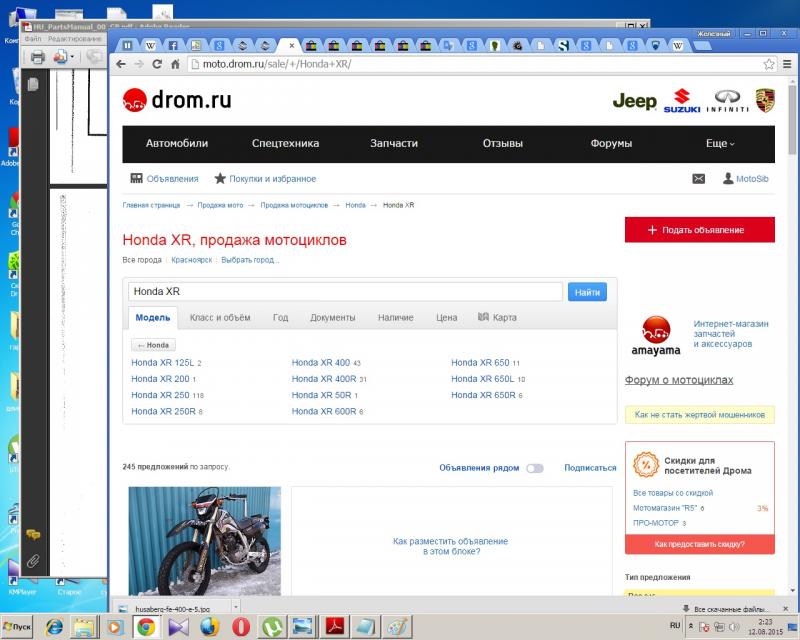Open the Год filter tab

click(x=281, y=317)
